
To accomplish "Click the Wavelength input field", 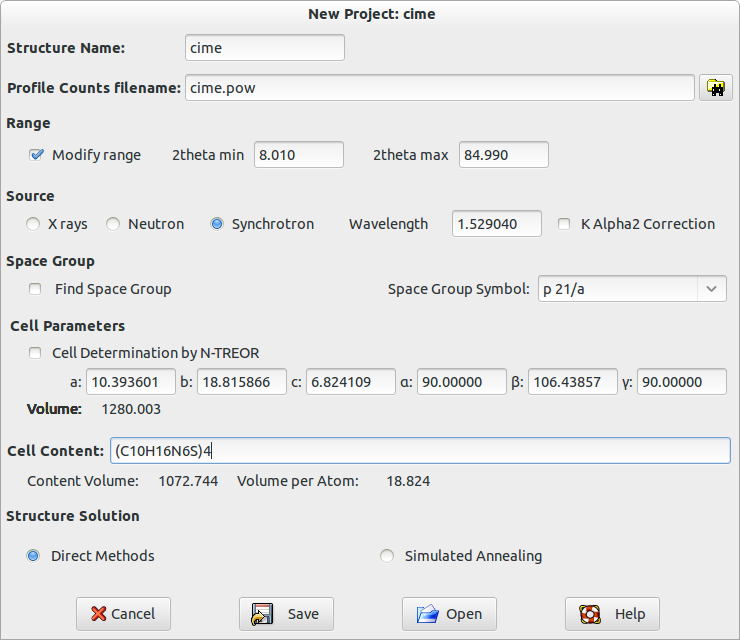I will 496,224.
